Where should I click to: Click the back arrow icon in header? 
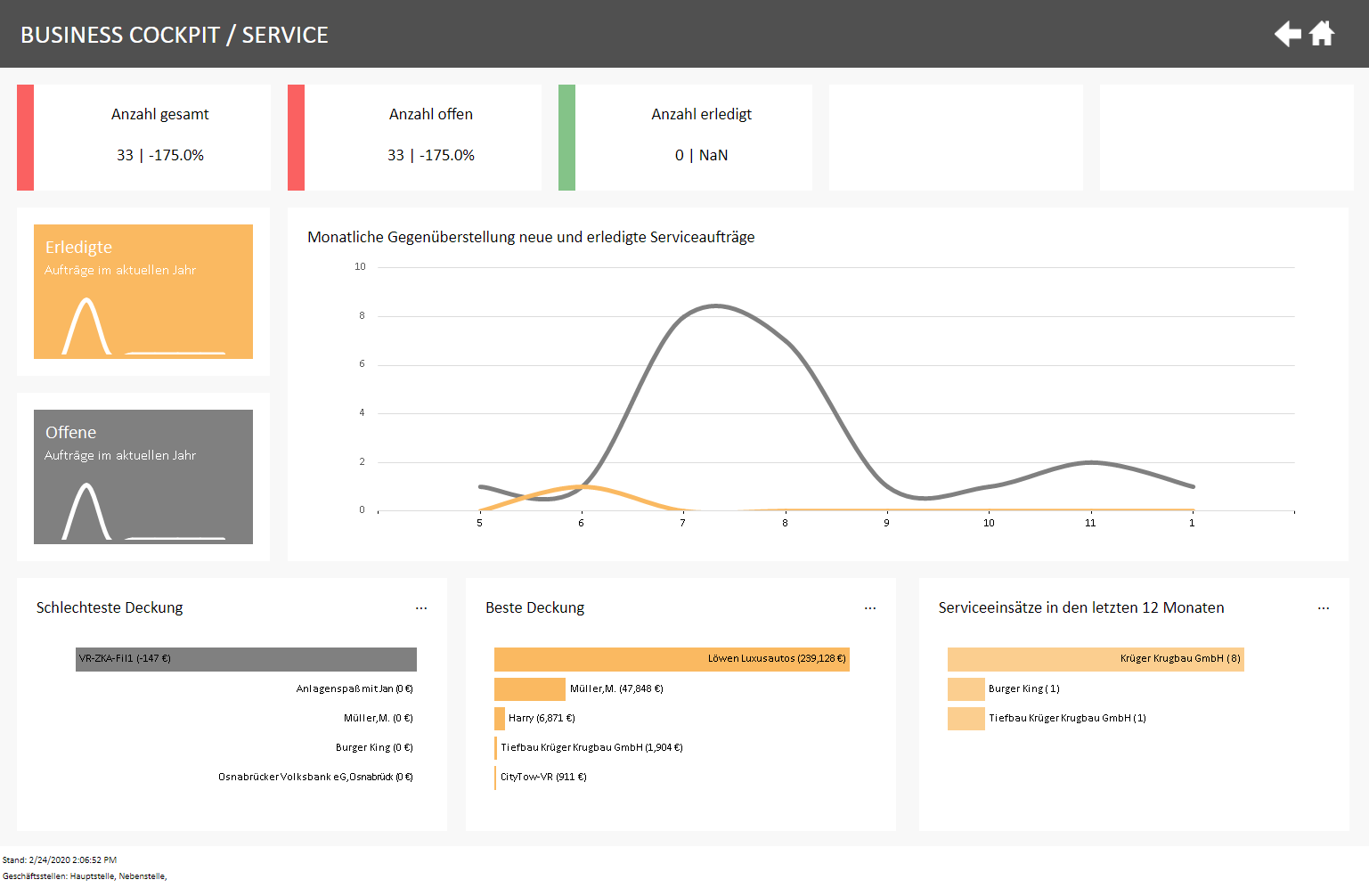pos(1287,34)
